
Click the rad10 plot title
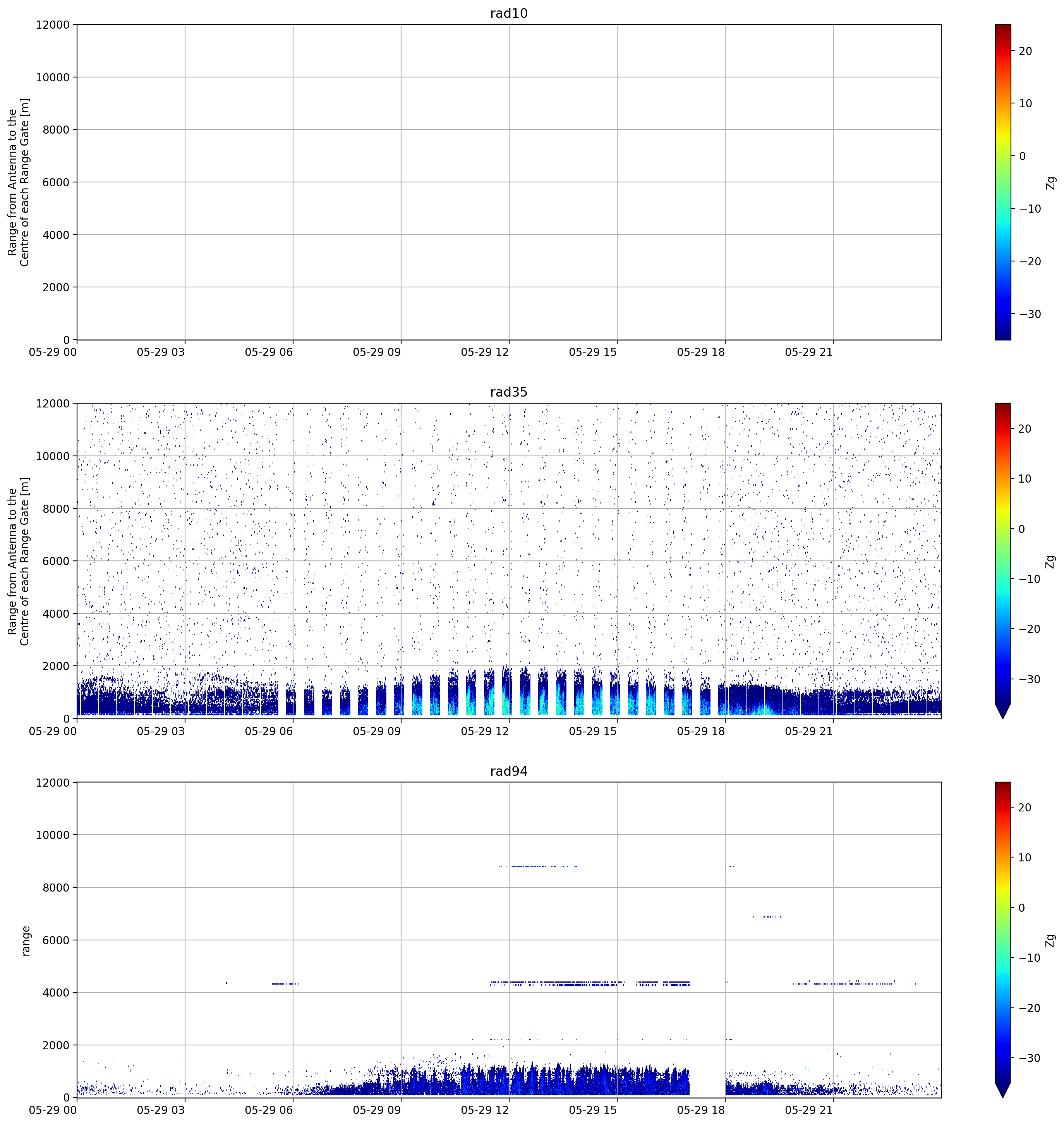[x=509, y=13]
